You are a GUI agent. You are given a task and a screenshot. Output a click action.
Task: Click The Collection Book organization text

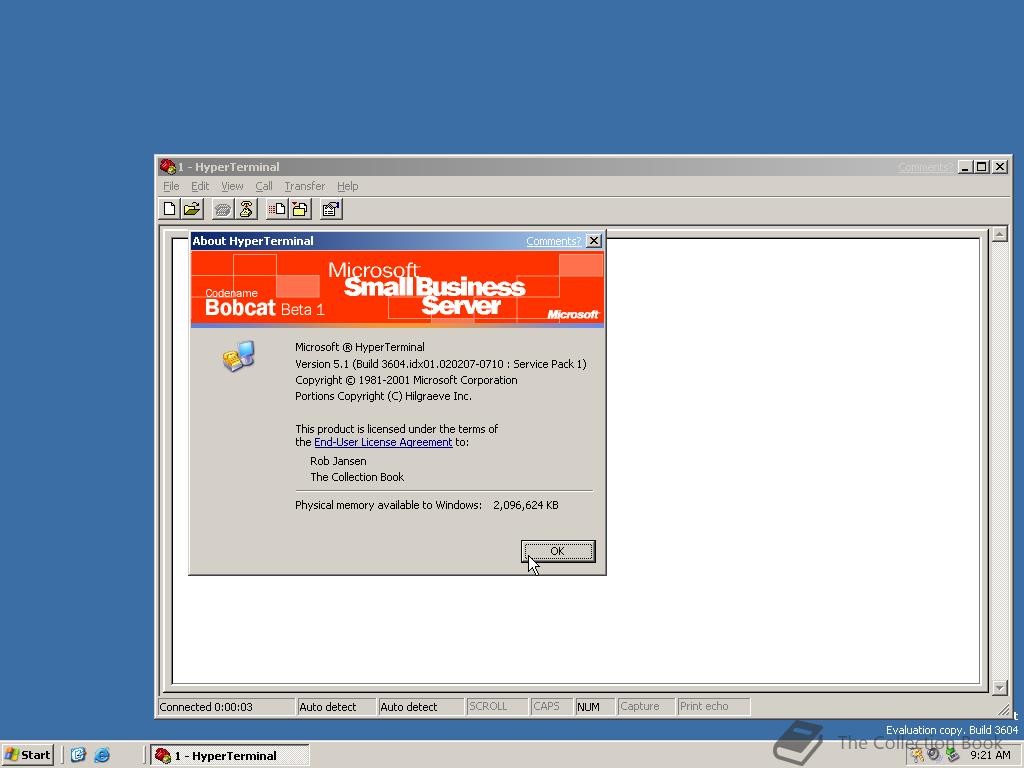point(357,477)
